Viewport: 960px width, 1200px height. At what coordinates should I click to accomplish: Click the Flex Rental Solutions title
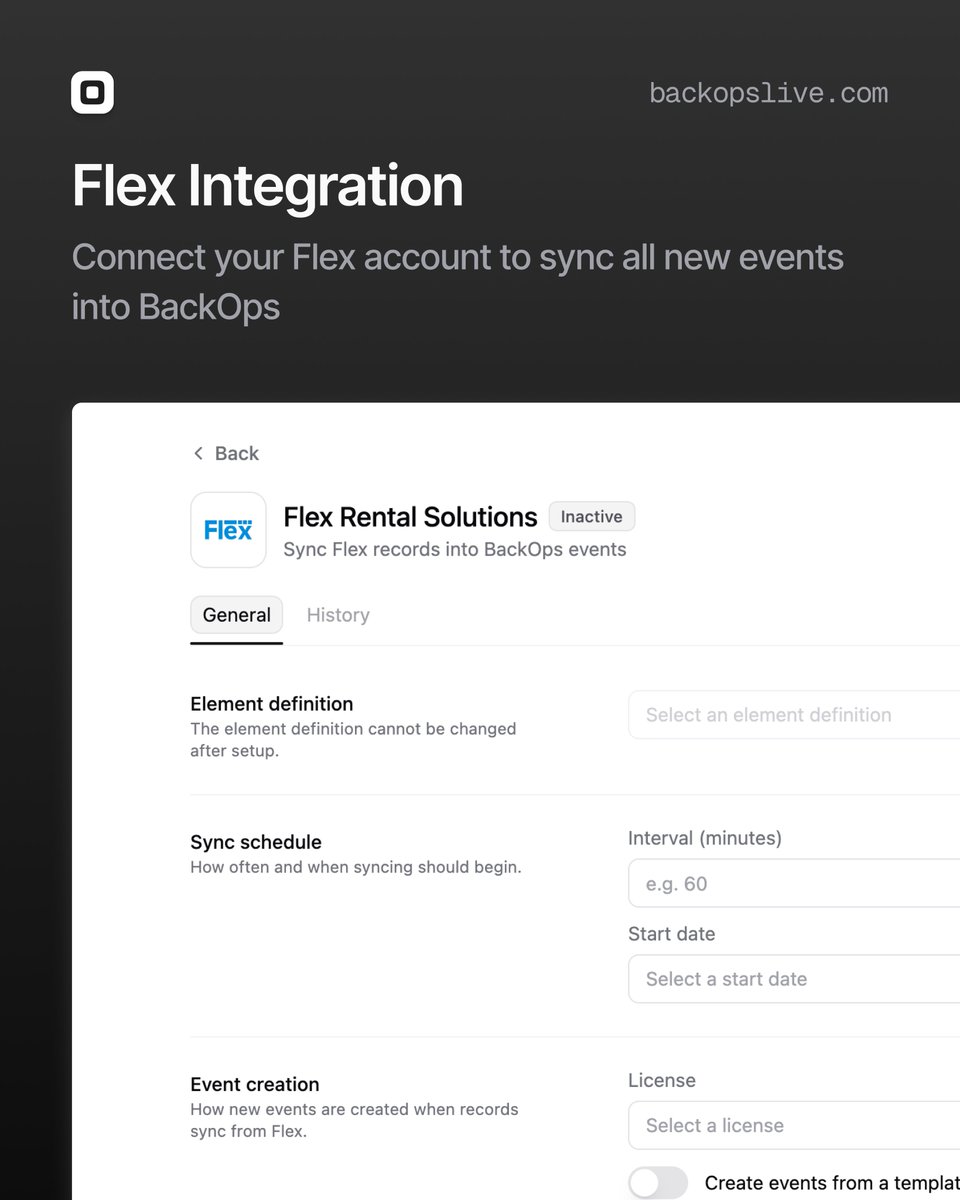(x=411, y=517)
